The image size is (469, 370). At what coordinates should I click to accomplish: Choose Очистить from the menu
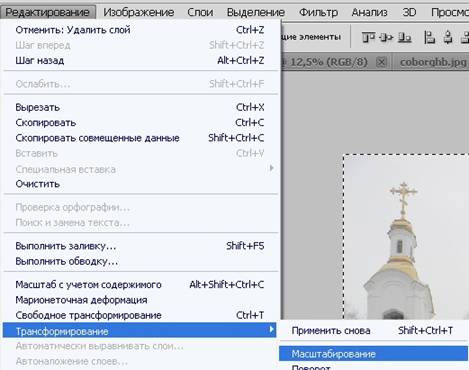[140, 184]
